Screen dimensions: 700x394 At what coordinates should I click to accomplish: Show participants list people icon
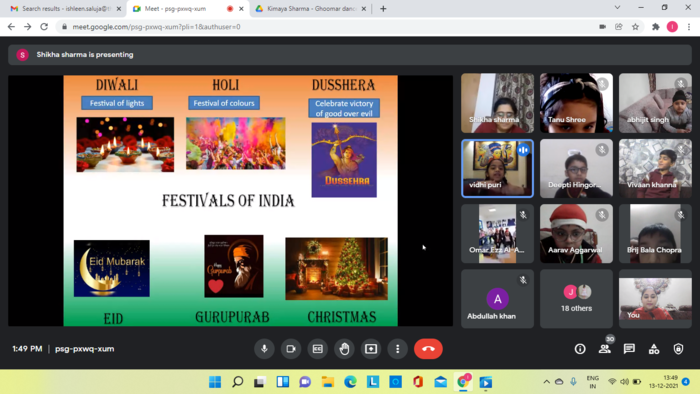pyautogui.click(x=604, y=349)
